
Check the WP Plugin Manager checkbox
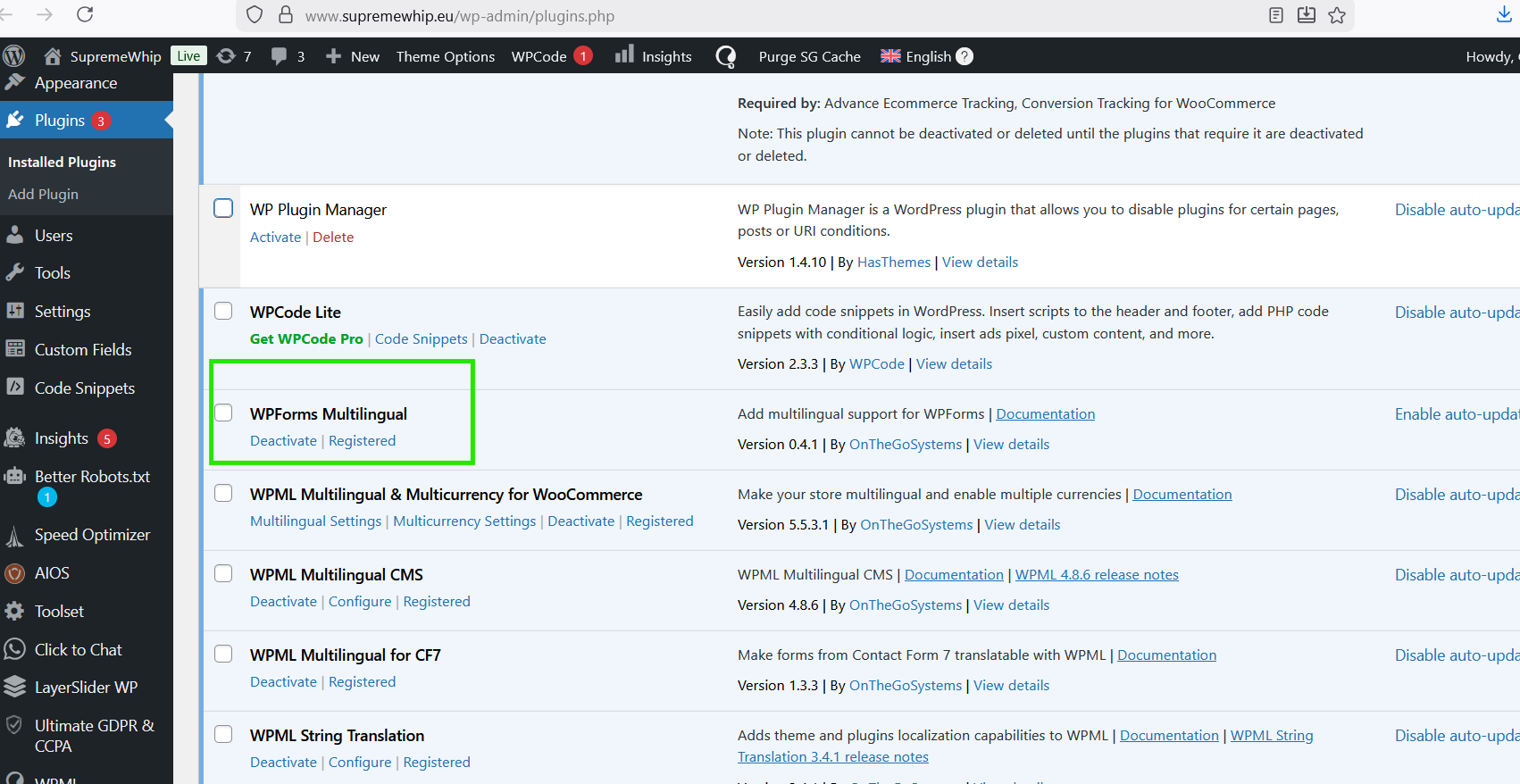pos(223,209)
